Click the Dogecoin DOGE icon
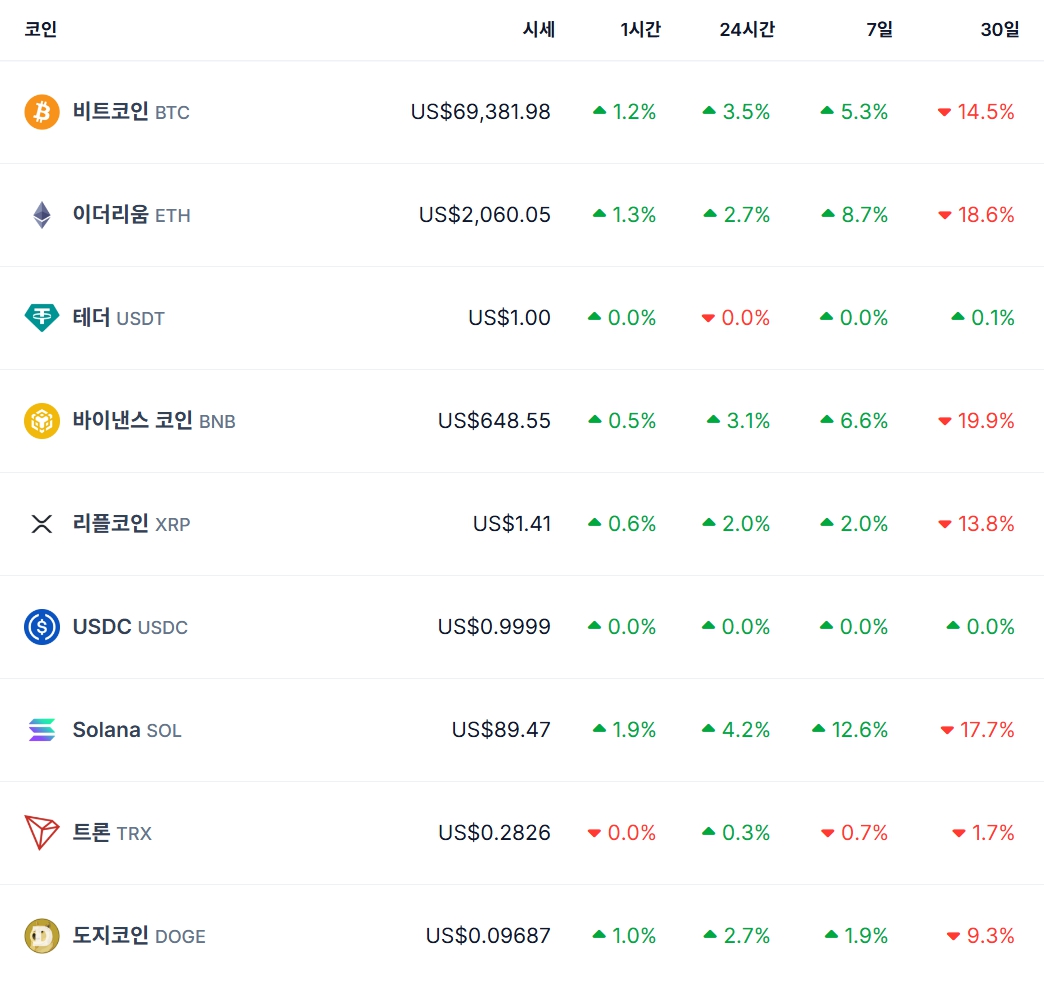1044x982 pixels. click(x=42, y=935)
